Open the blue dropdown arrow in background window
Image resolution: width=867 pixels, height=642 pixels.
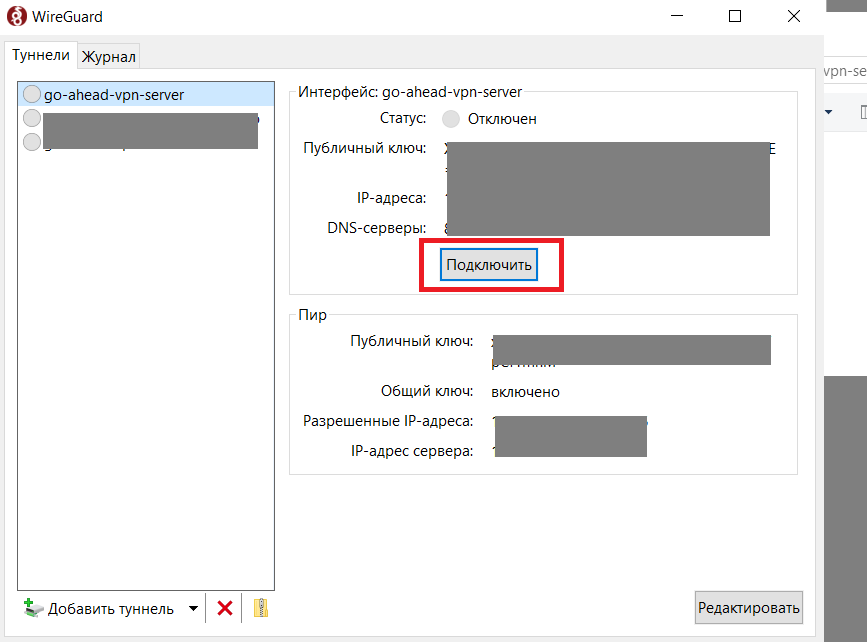point(829,112)
